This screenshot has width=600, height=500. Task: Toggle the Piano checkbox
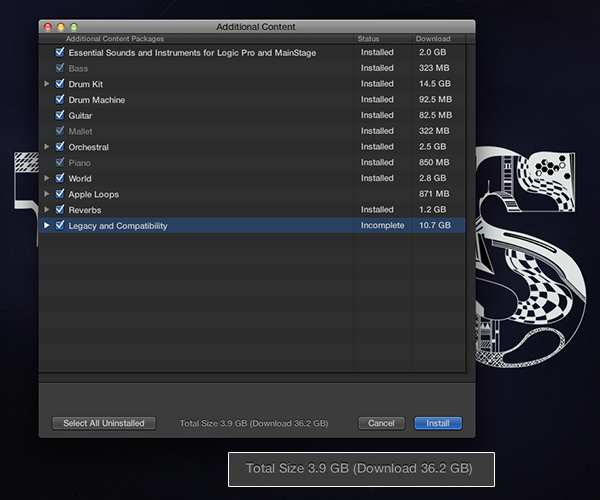[60, 162]
